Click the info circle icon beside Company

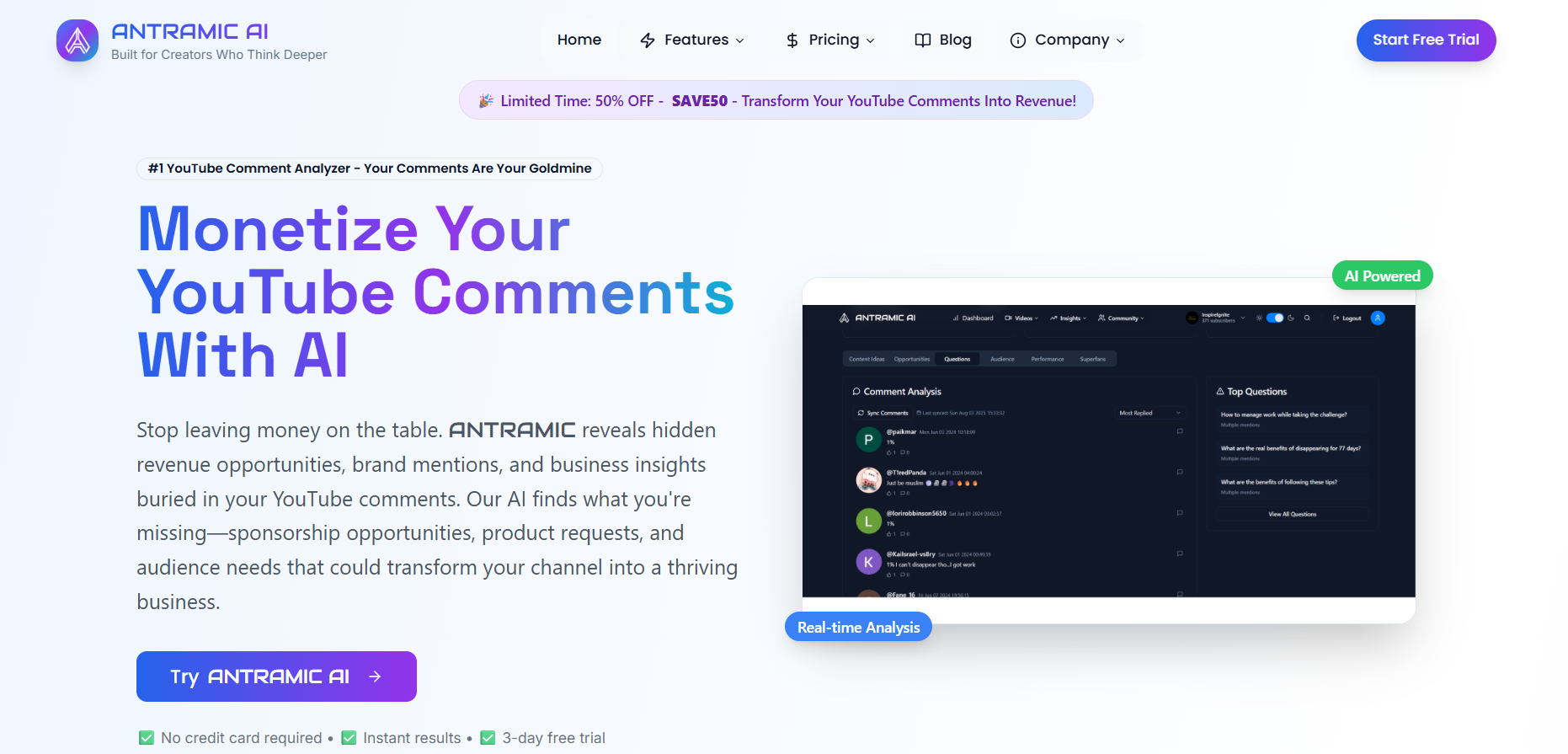coord(1018,40)
